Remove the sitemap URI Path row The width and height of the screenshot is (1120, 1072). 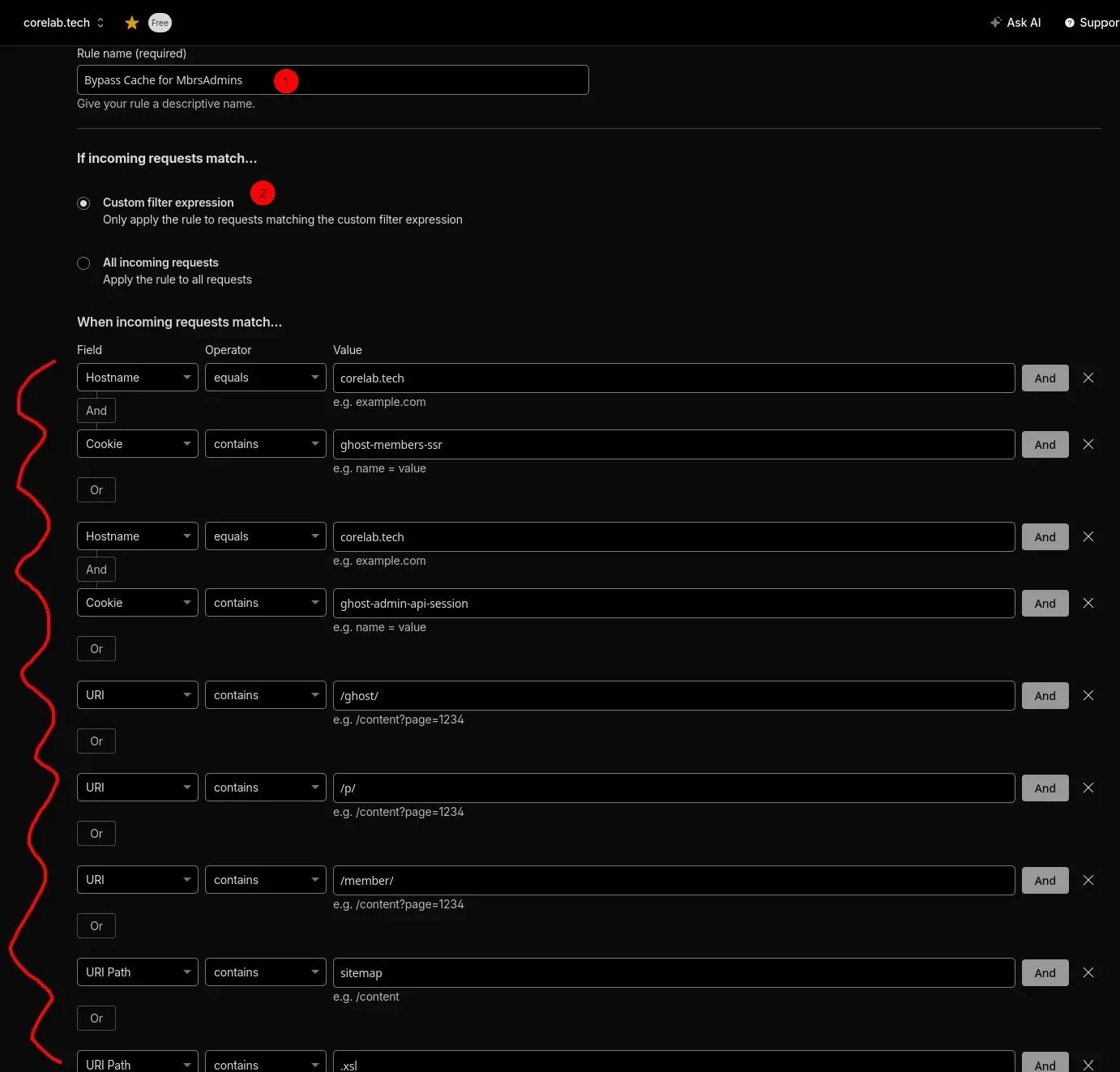click(1088, 972)
